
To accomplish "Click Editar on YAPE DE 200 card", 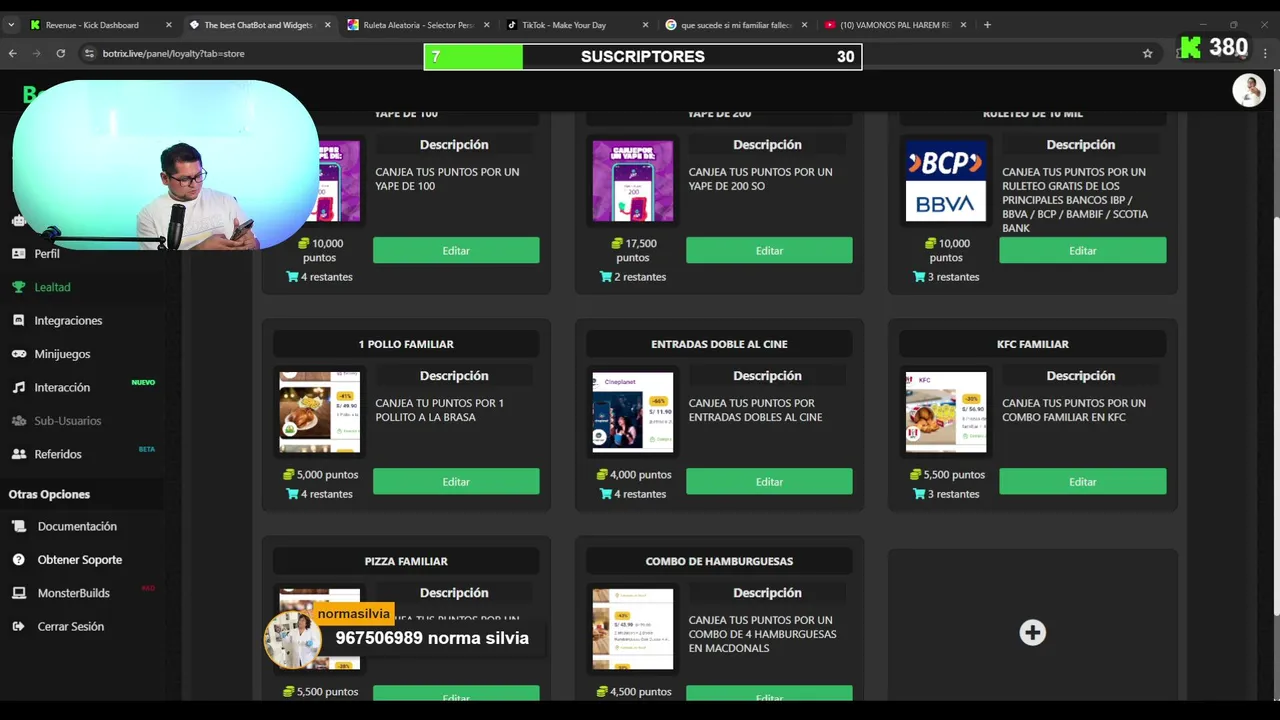I will pyautogui.click(x=769, y=251).
